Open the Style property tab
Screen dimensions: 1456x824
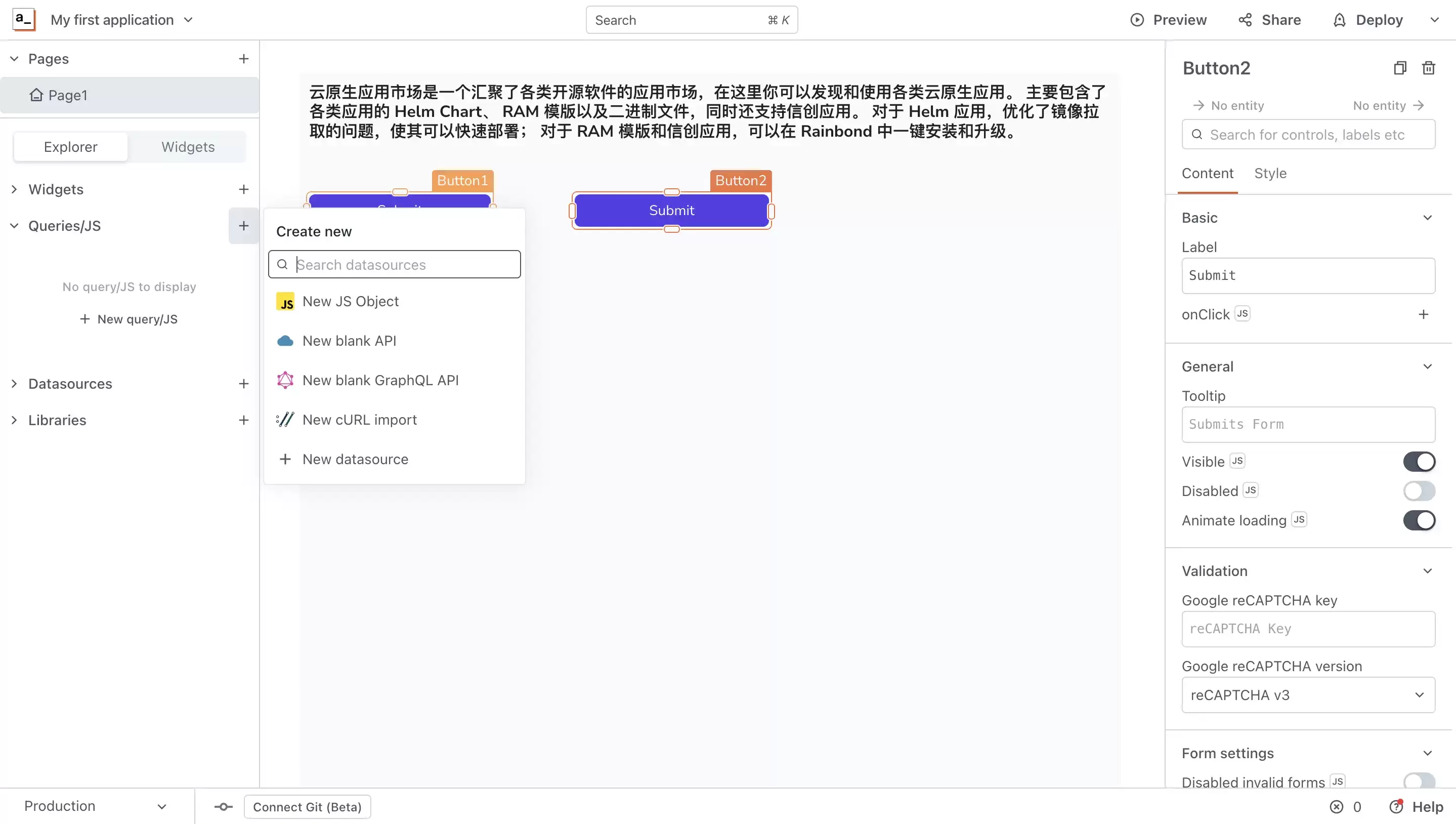1270,174
